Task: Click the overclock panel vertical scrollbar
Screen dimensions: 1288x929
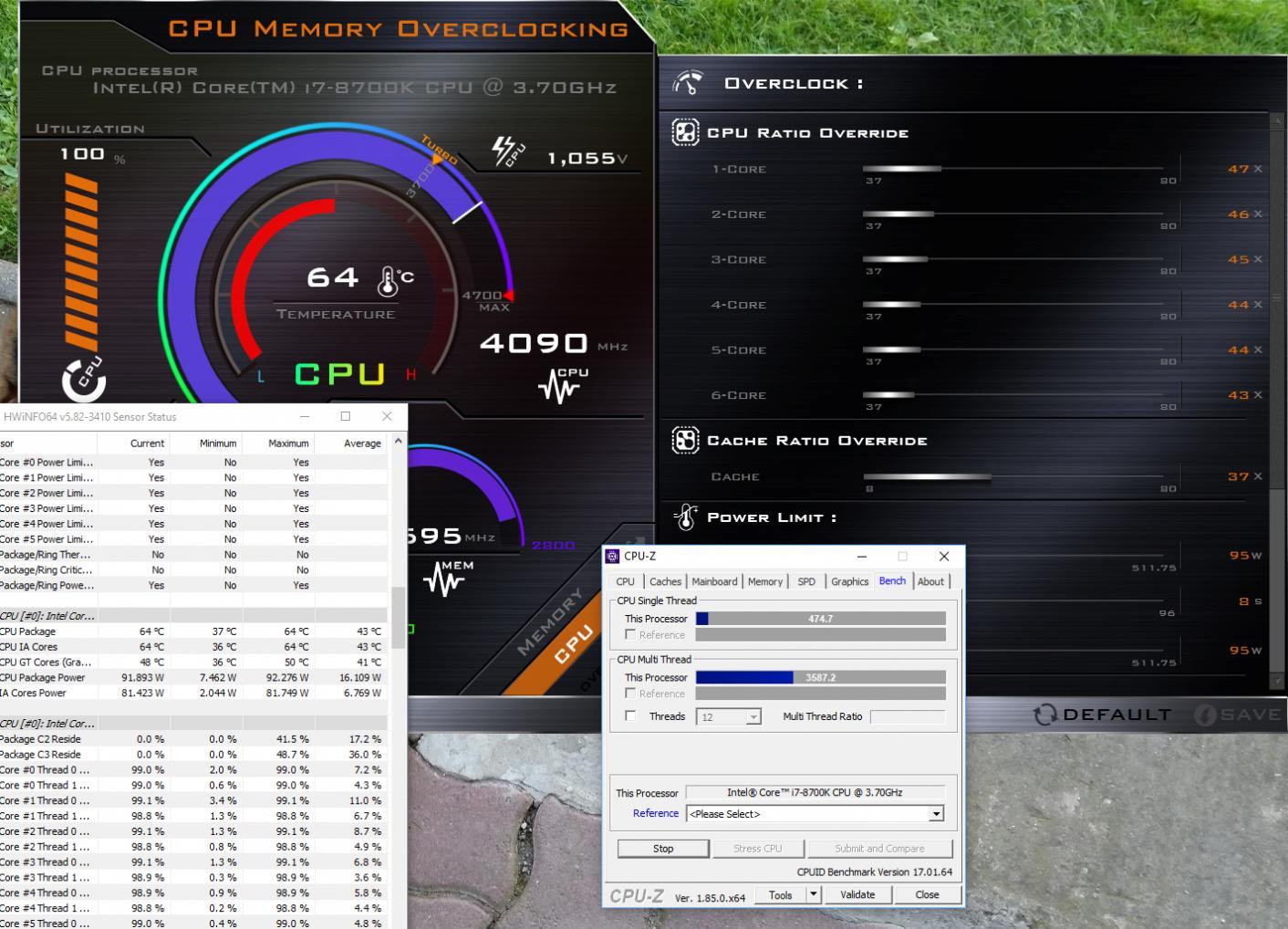Action: pos(1276,301)
